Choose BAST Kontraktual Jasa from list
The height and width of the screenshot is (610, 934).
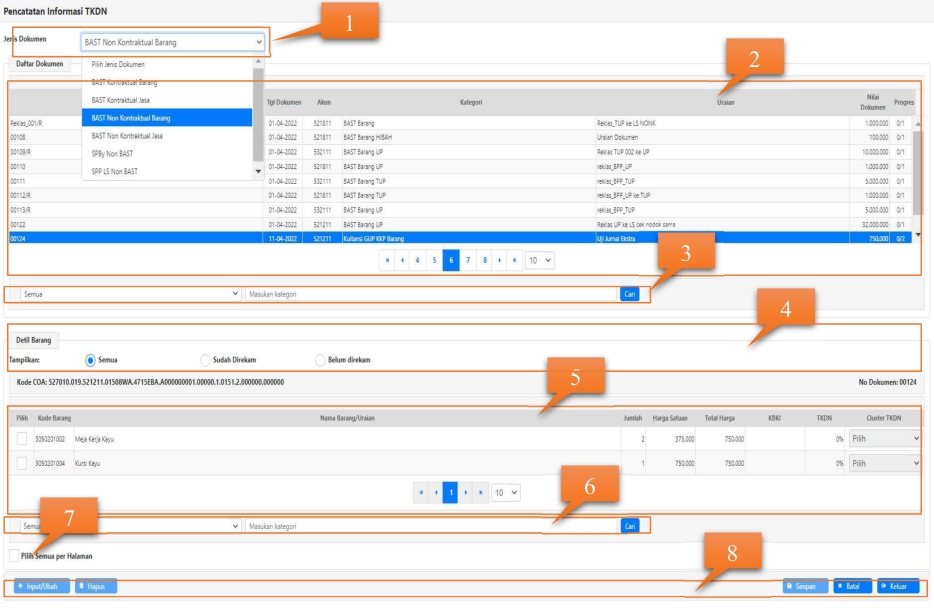(x=127, y=100)
